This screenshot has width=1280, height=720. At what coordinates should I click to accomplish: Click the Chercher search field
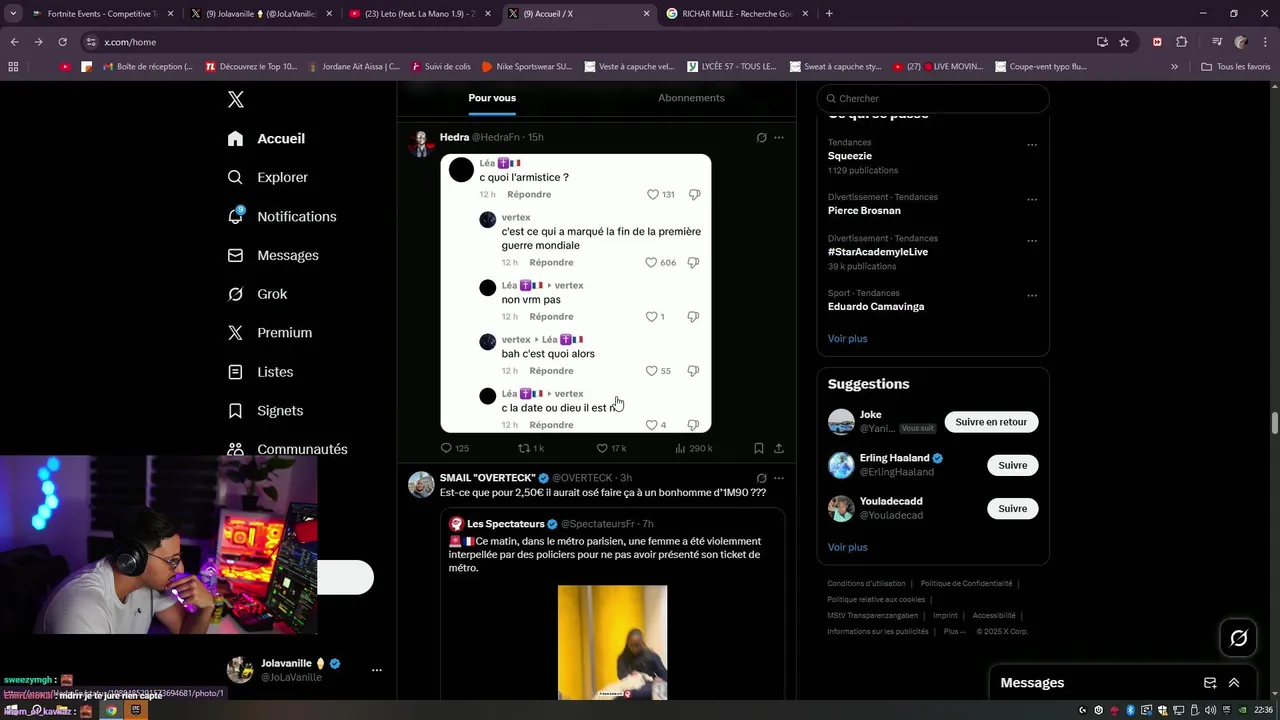tap(933, 99)
